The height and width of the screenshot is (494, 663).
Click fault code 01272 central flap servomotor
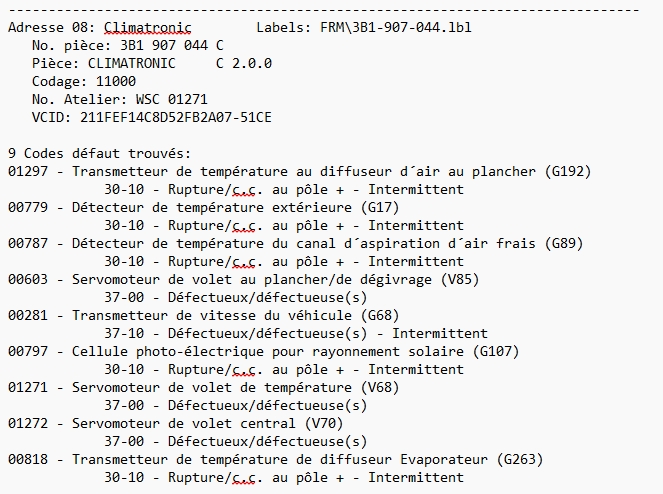point(28,423)
